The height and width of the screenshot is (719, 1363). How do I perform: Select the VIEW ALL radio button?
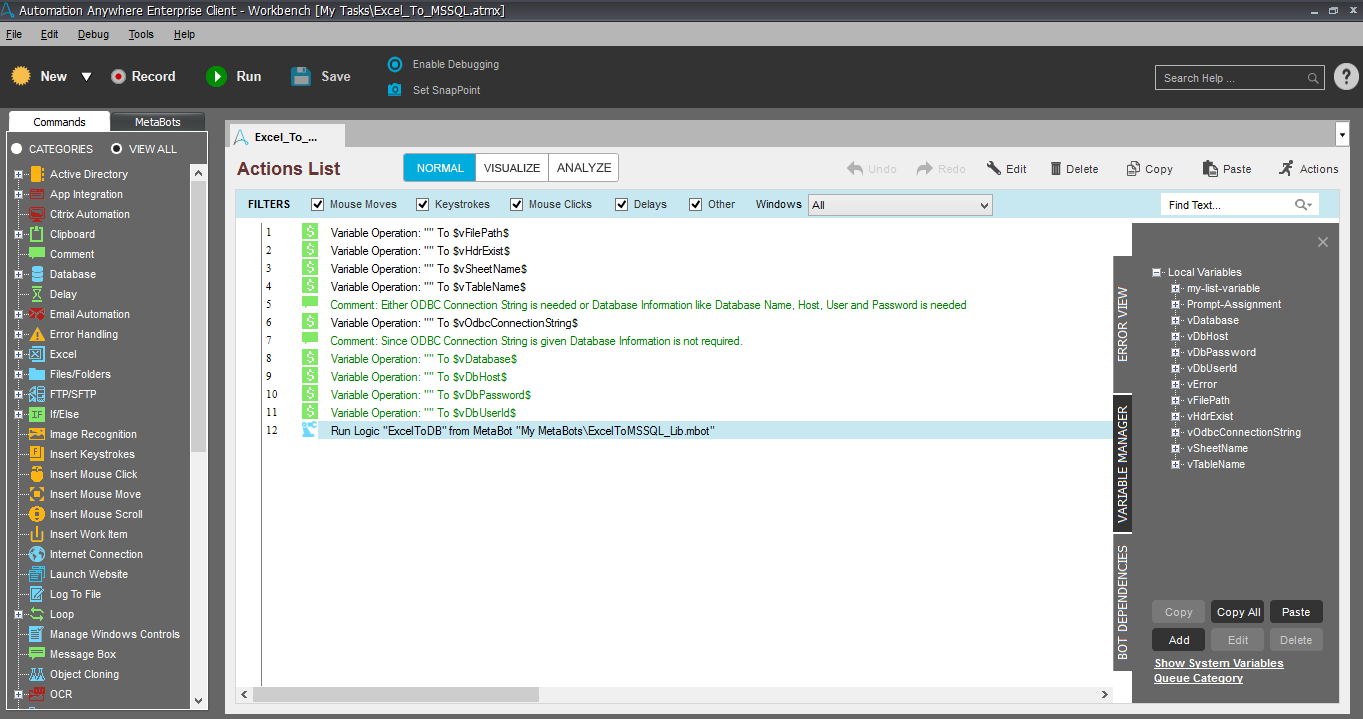coord(116,149)
